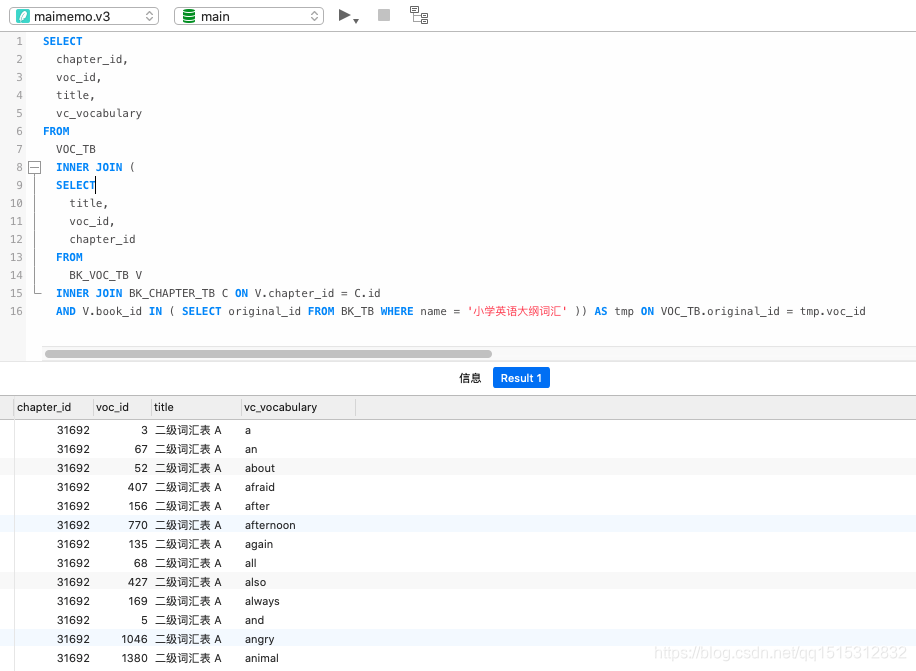916x671 pixels.
Task: Click the horizontal scrollbar of the editor
Action: pos(268,354)
